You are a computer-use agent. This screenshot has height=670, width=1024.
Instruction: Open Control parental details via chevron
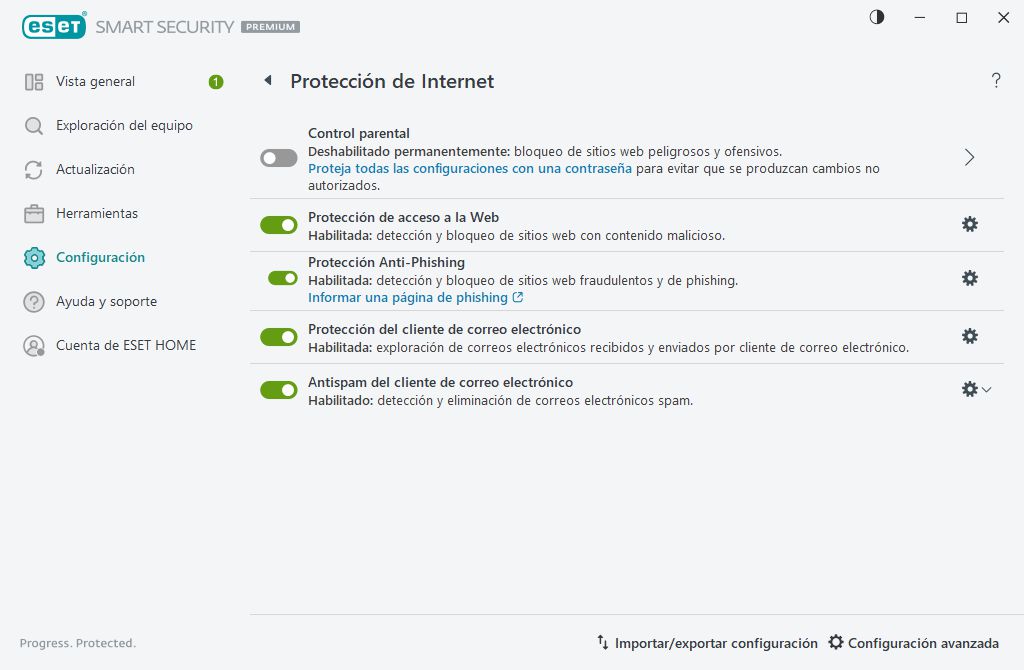tap(968, 157)
